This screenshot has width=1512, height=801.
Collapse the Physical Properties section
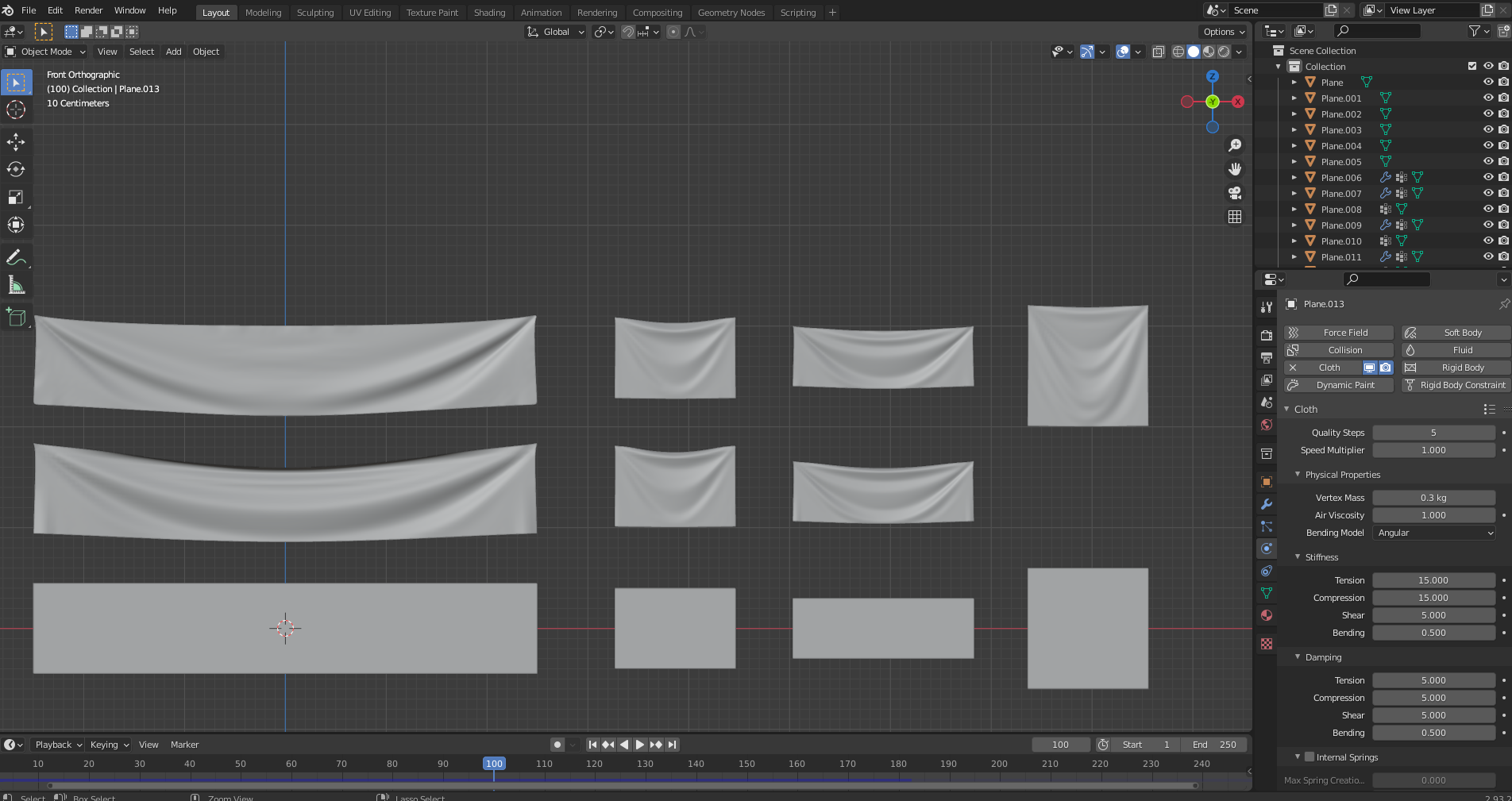[1298, 474]
